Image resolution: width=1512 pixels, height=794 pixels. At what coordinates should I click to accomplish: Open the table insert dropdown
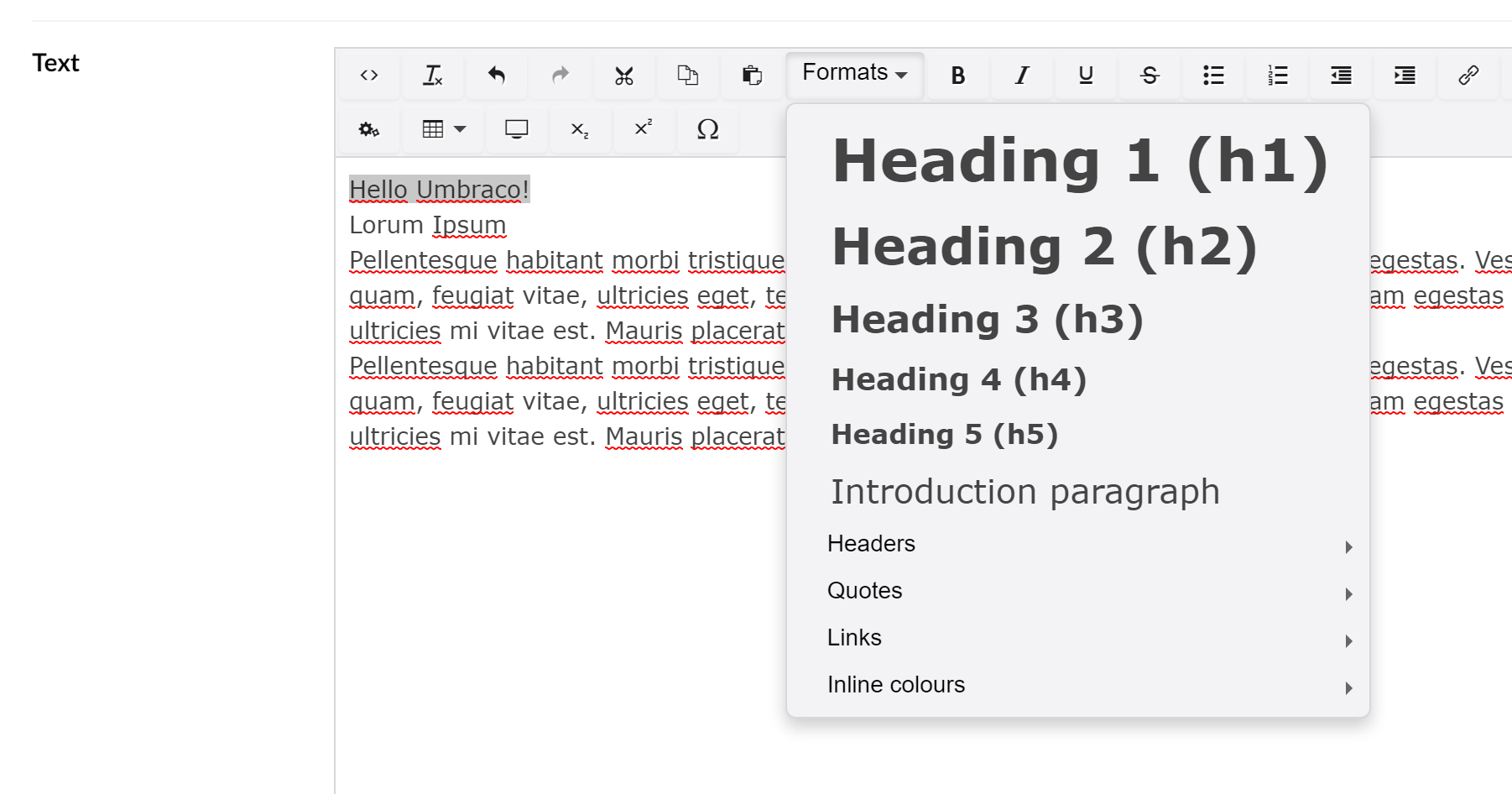tap(442, 129)
